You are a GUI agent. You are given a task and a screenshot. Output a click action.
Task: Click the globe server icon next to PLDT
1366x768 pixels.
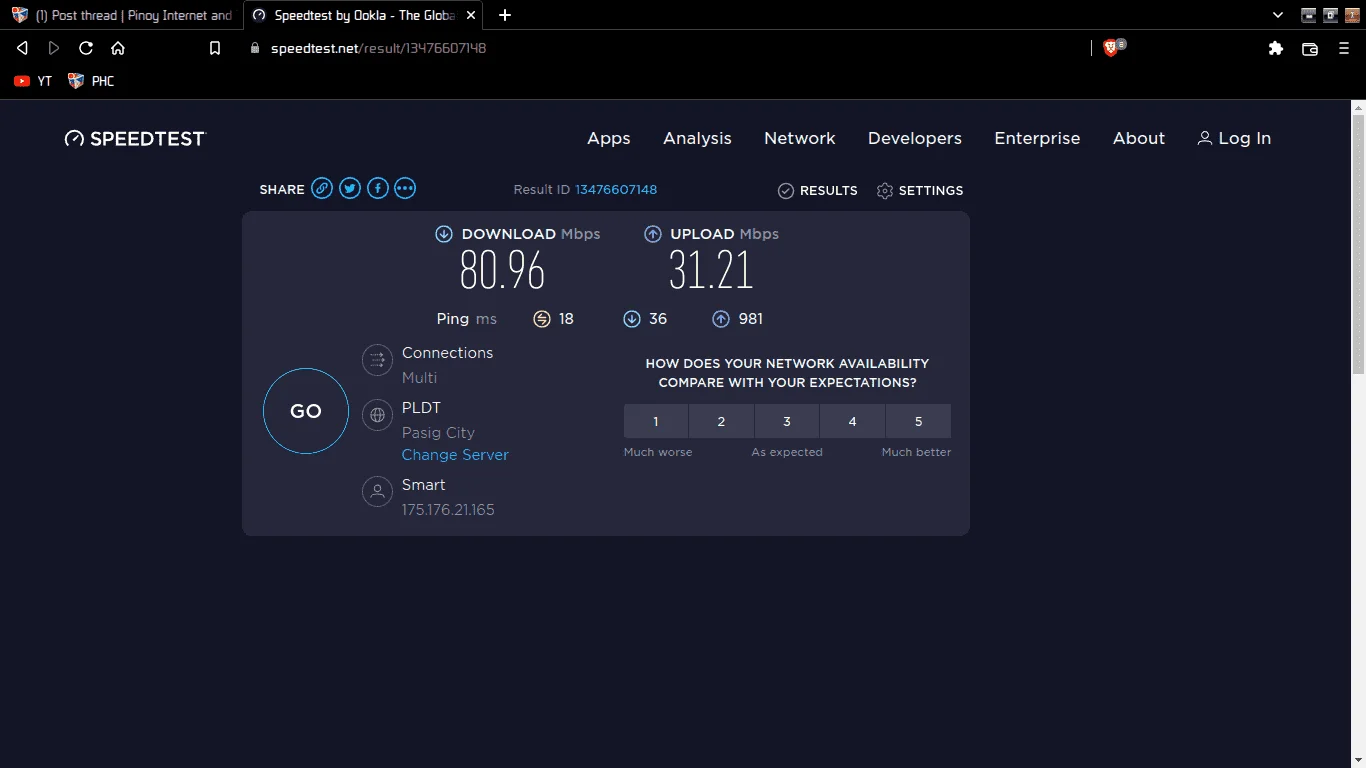click(x=377, y=415)
